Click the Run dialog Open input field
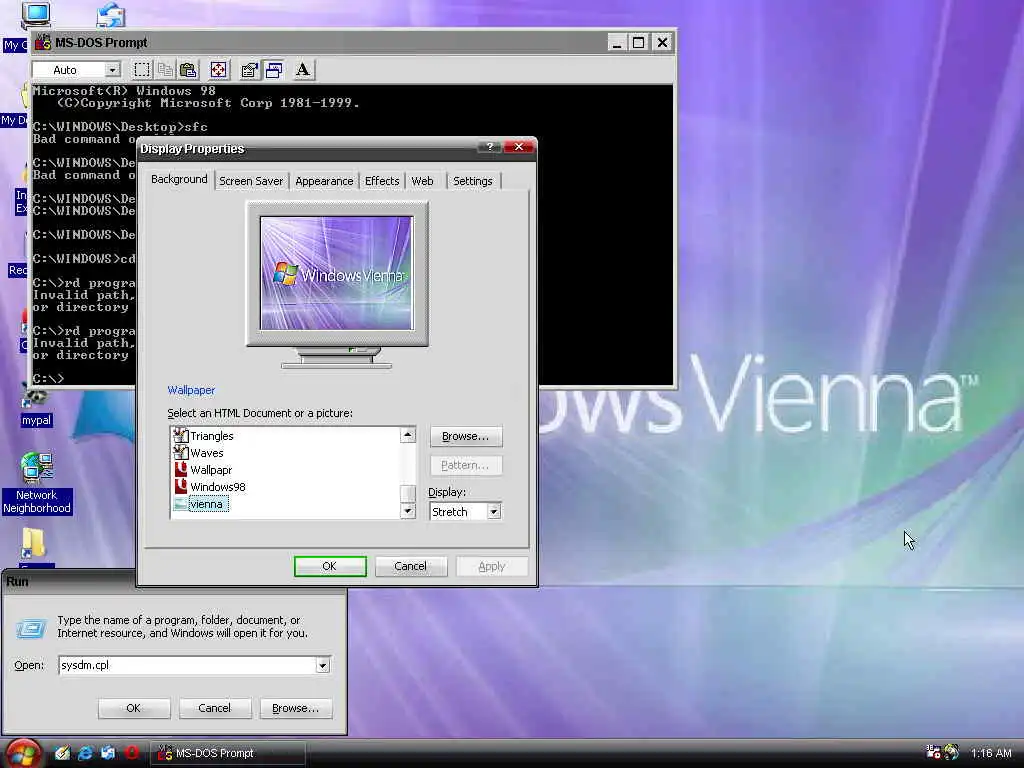Viewport: 1024px width, 768px height. point(188,665)
